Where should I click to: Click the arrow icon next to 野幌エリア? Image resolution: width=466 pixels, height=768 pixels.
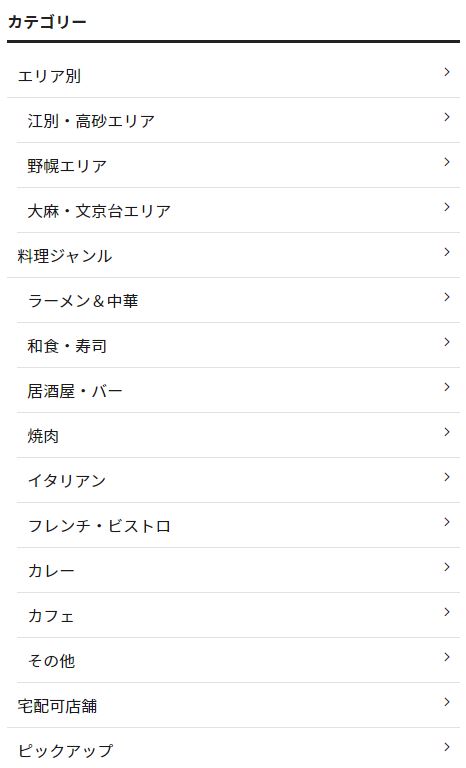click(x=446, y=162)
